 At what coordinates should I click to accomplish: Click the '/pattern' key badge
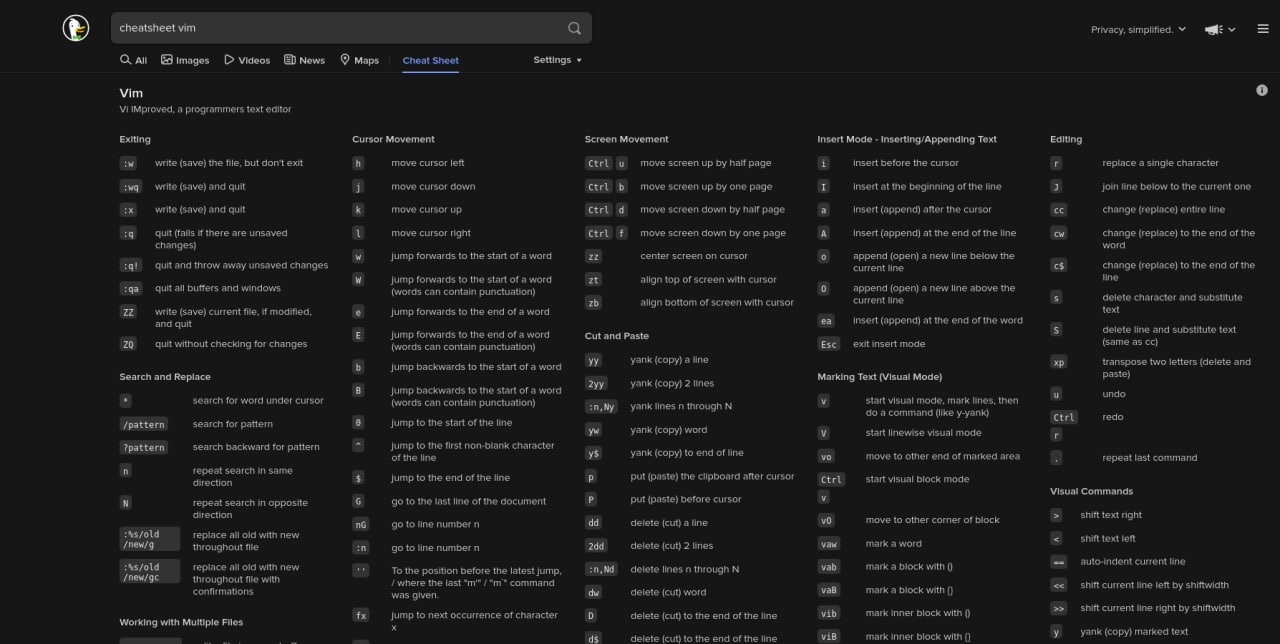coord(143,424)
